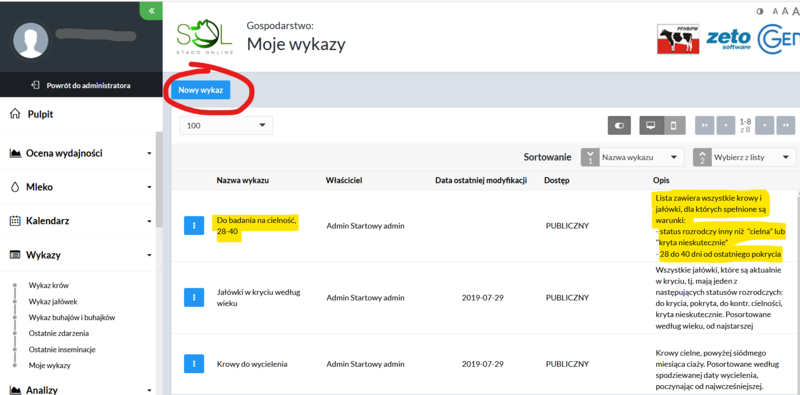Open Ostatnie inseminacje submenu item

[x=62, y=350]
